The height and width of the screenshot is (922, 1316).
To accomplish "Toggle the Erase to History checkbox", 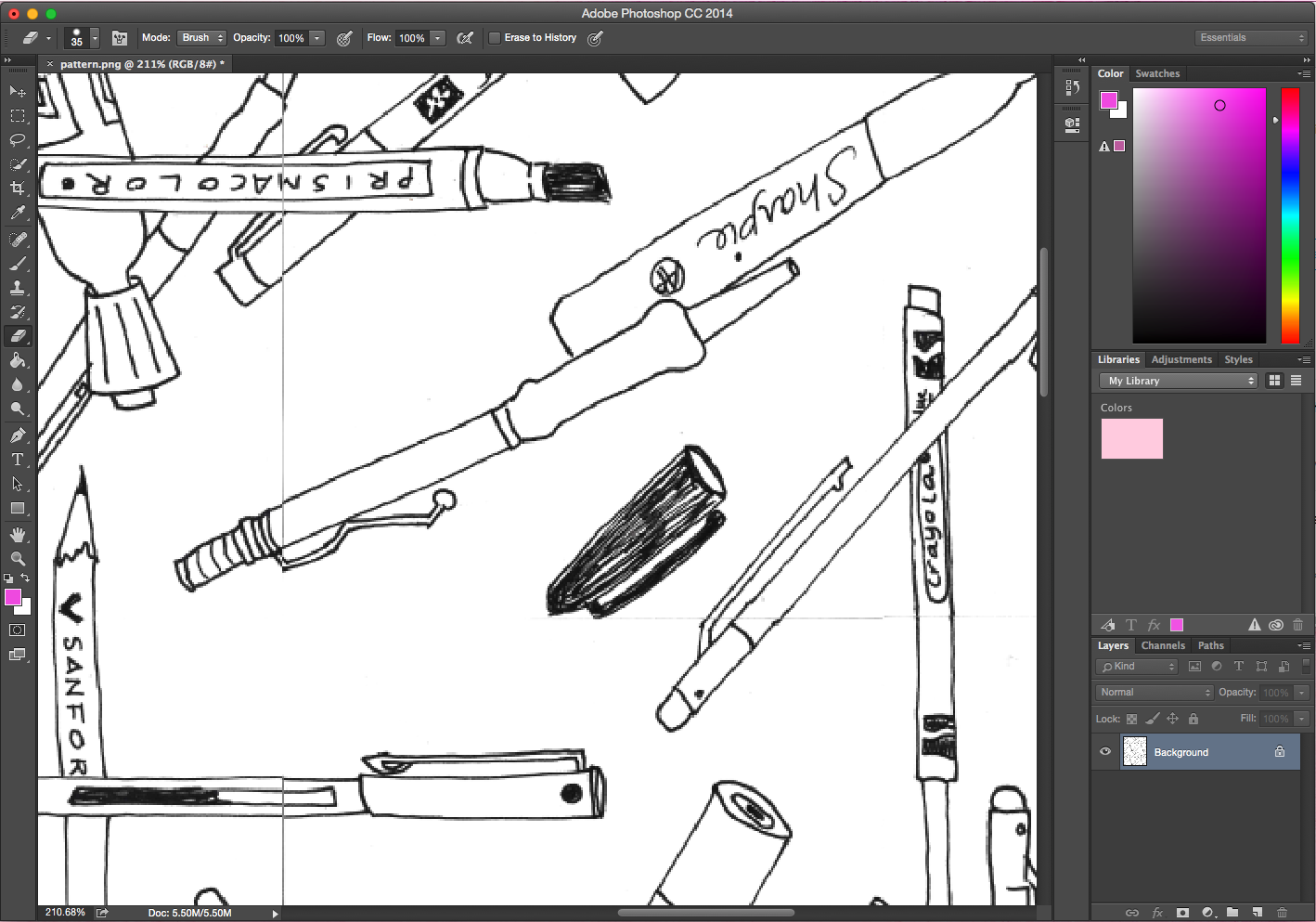I will (x=494, y=37).
